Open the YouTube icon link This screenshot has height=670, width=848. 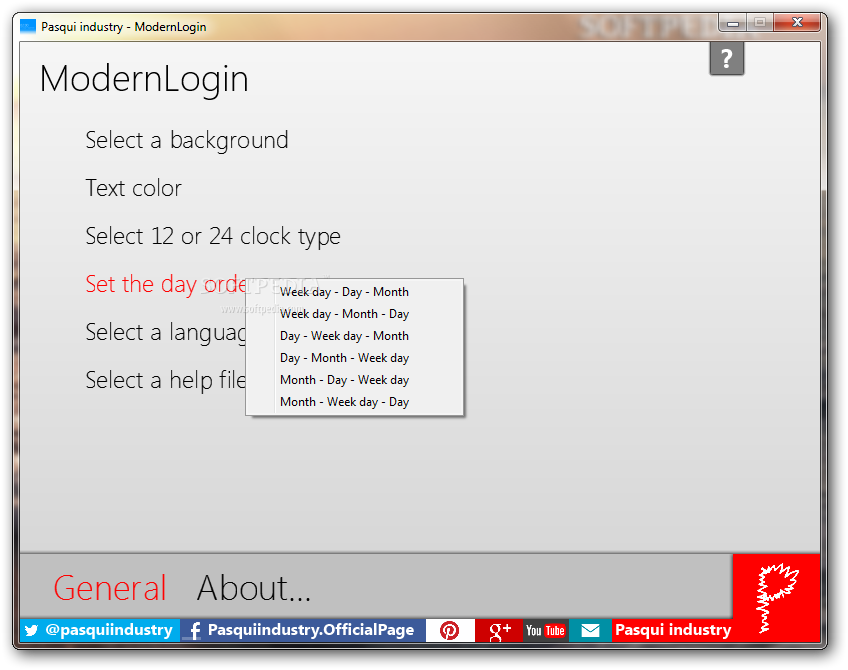point(545,630)
